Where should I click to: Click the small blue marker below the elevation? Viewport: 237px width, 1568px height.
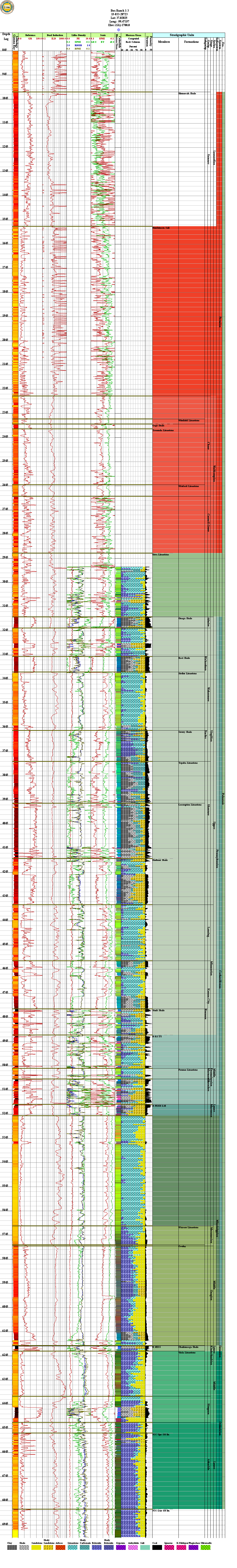point(118,29)
